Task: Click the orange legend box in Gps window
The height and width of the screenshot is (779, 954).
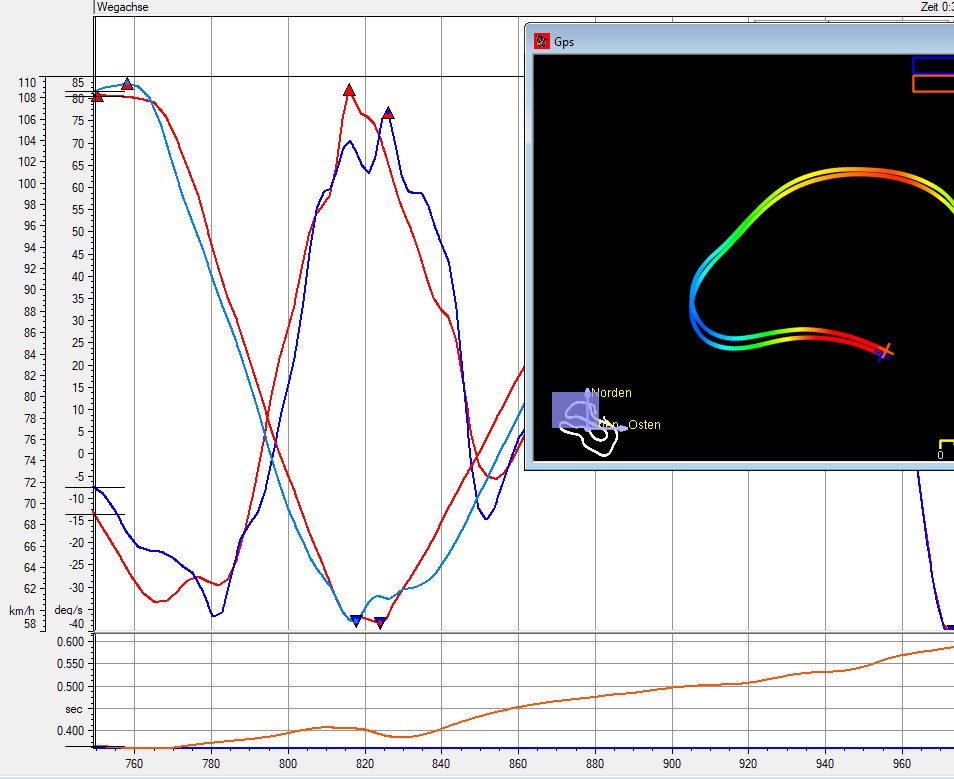Action: tap(932, 84)
